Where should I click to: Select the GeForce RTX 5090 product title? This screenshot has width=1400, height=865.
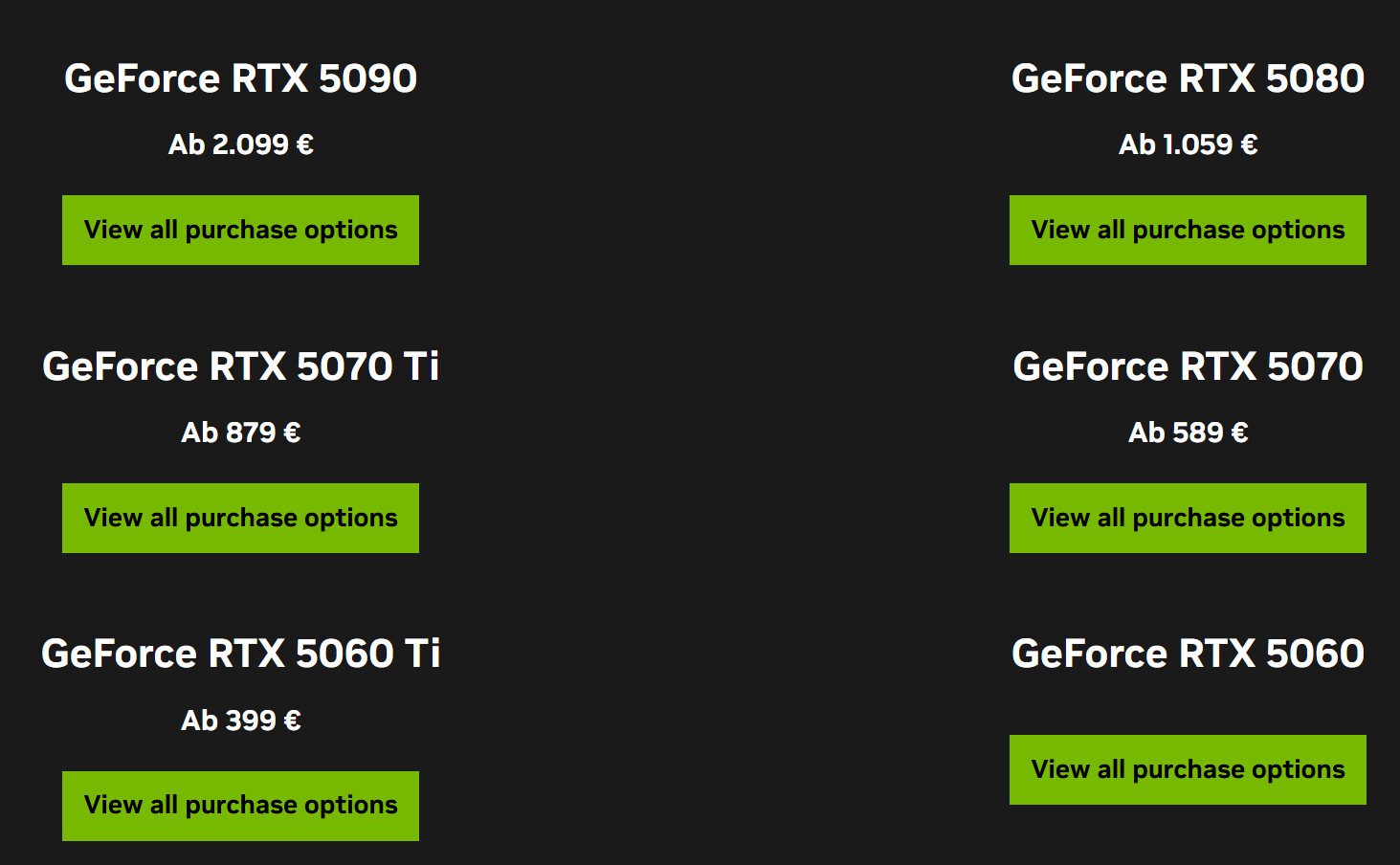(240, 78)
